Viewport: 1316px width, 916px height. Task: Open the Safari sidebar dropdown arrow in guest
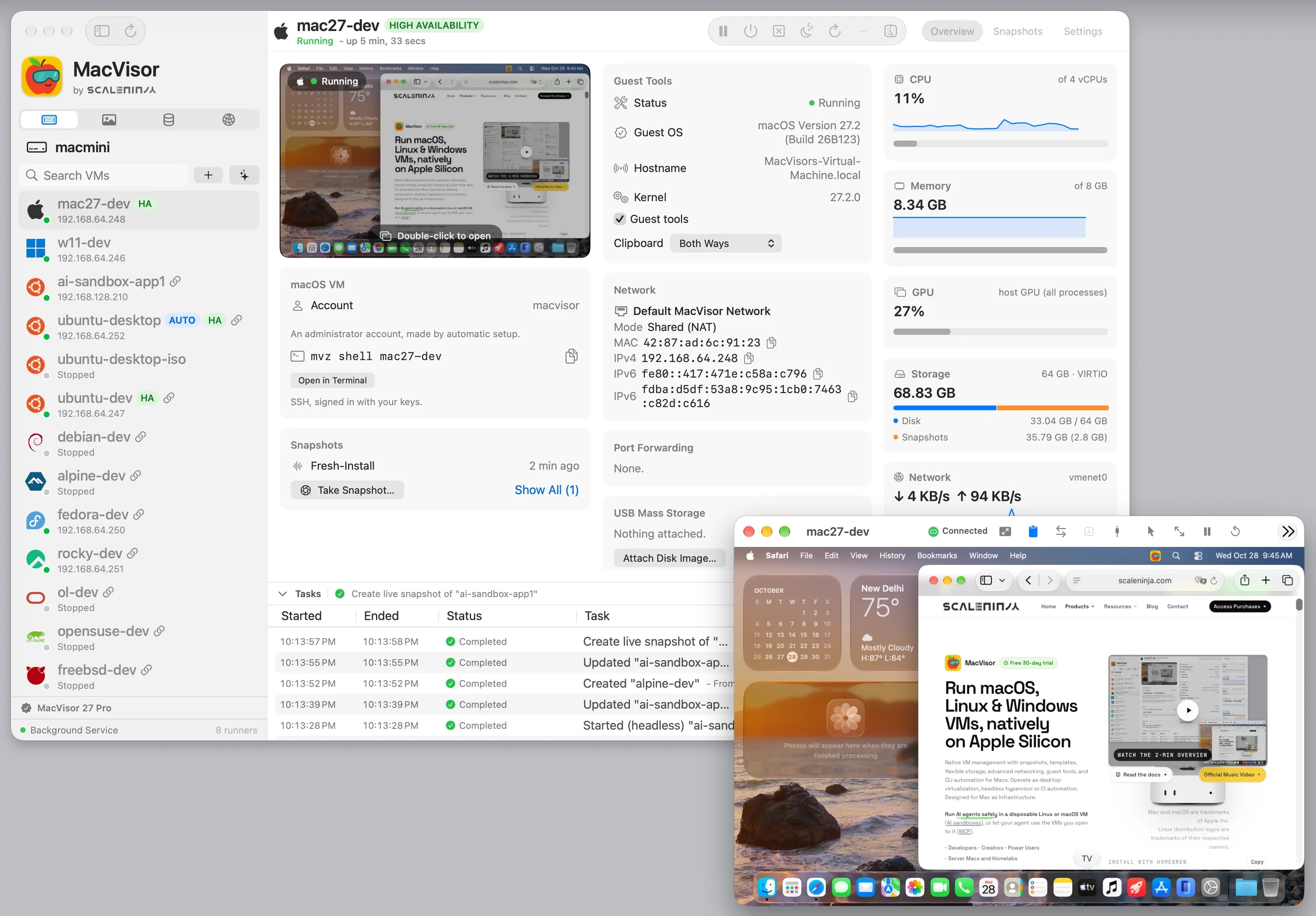point(1002,580)
